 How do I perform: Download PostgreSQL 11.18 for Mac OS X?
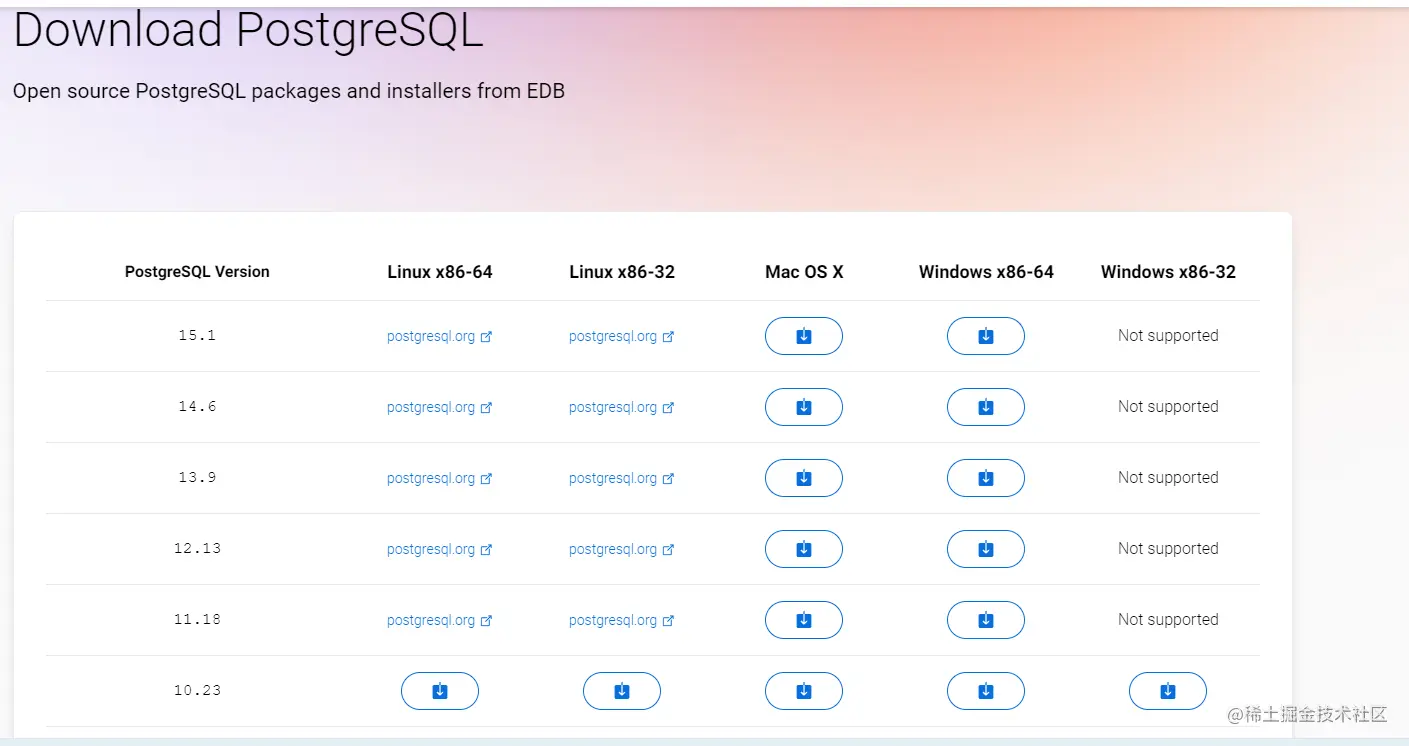pyautogui.click(x=804, y=620)
